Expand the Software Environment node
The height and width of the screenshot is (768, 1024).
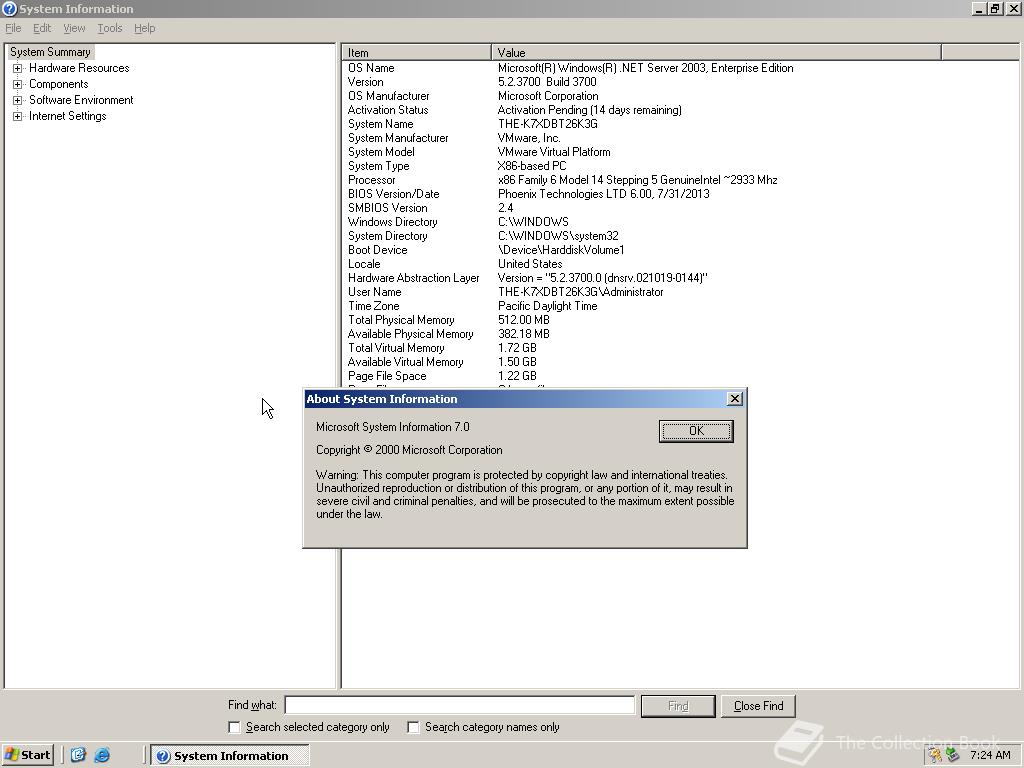[x=18, y=100]
